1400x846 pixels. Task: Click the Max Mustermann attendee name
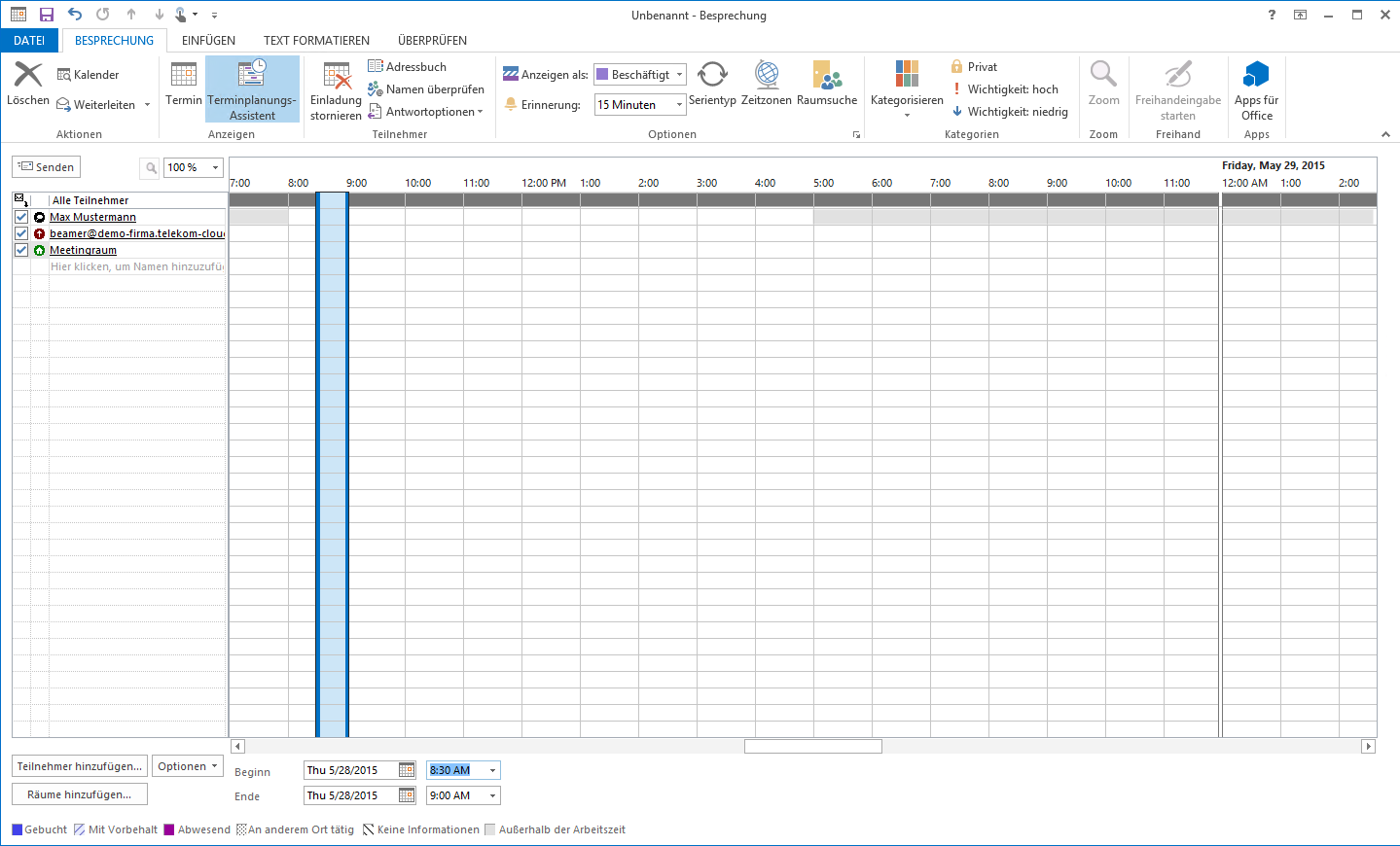[92, 217]
